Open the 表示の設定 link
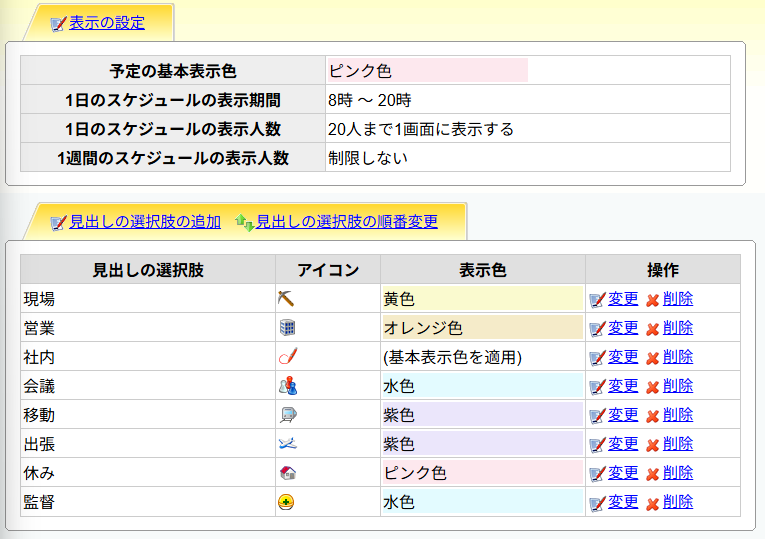The height and width of the screenshot is (539, 765). click(107, 23)
